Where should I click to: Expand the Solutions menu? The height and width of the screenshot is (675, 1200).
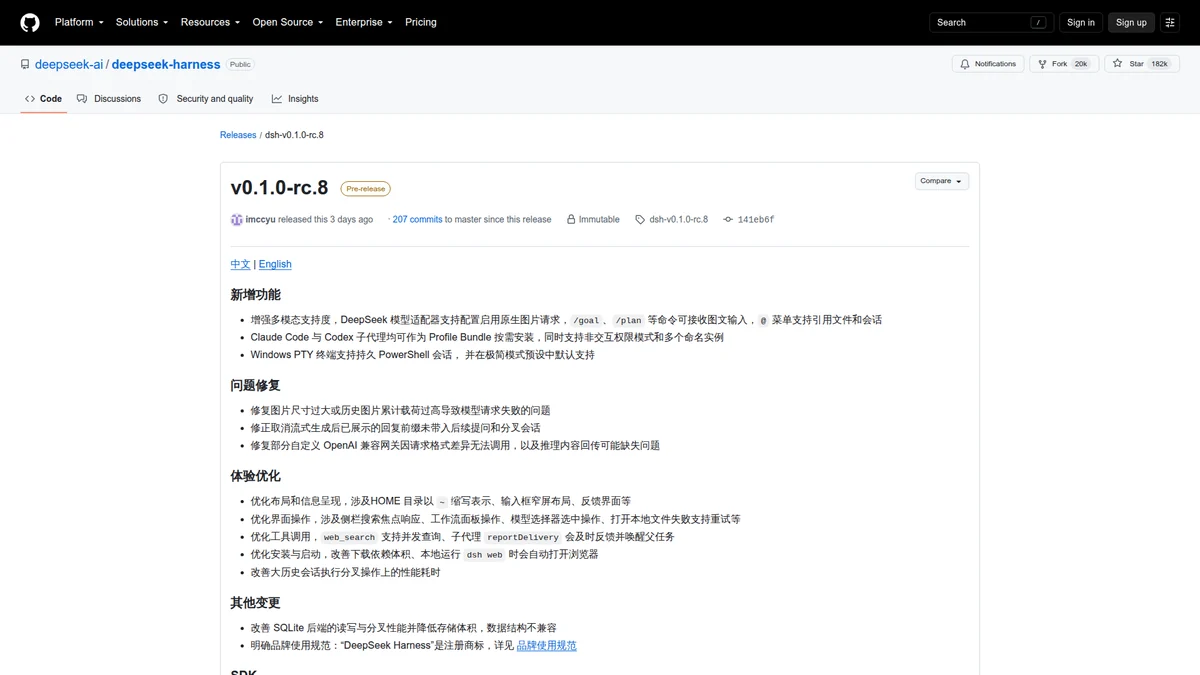click(142, 22)
